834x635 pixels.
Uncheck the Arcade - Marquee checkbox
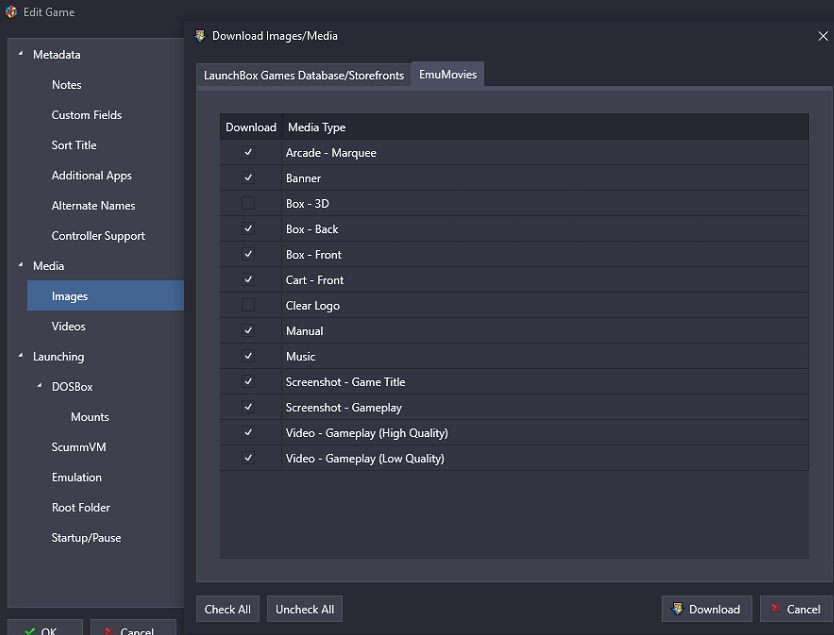pyautogui.click(x=248, y=152)
